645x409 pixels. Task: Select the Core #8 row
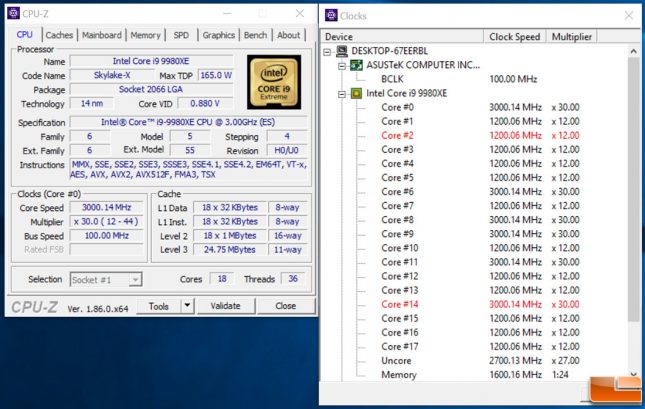pyautogui.click(x=480, y=220)
